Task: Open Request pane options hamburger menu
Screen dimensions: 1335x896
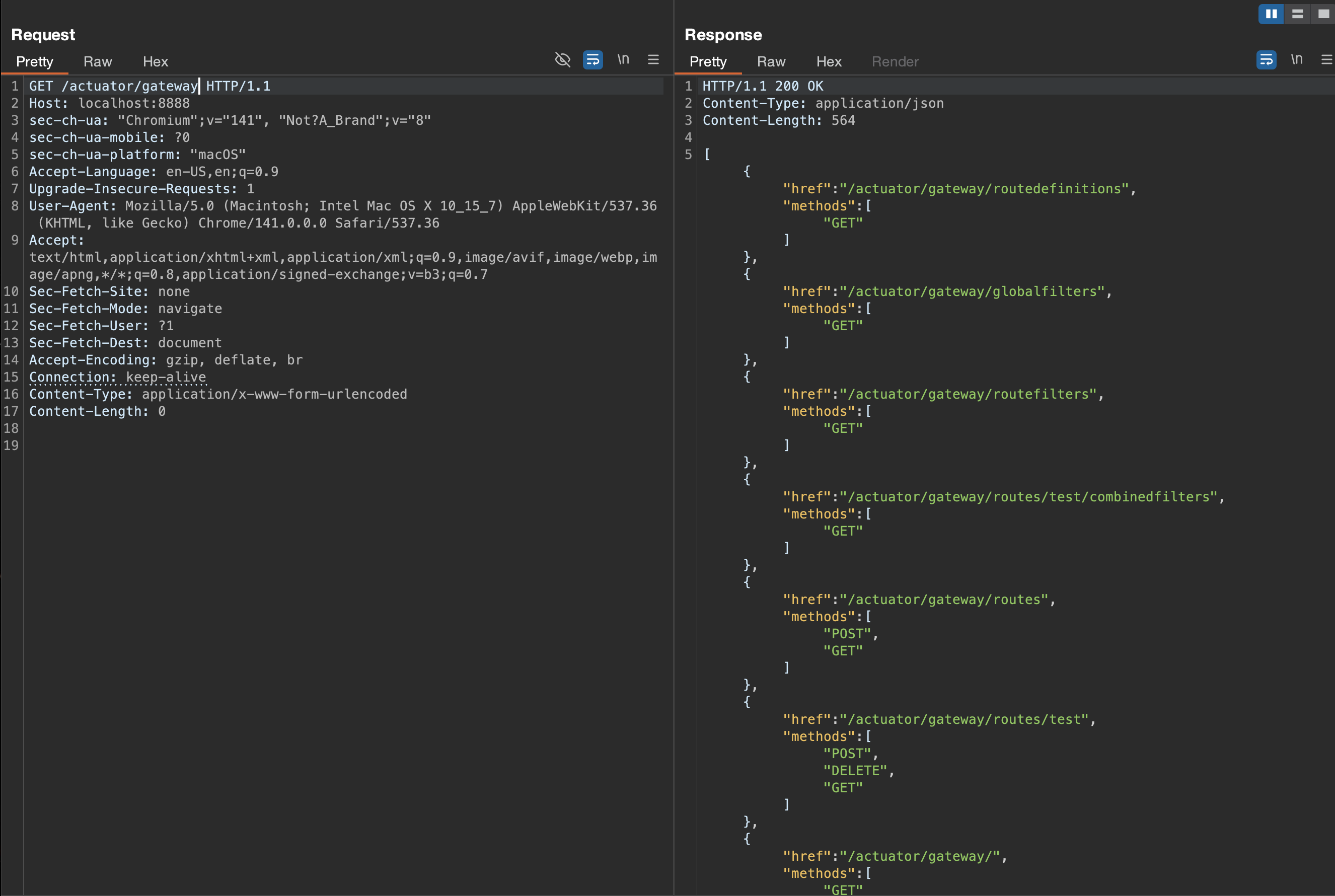Action: 653,59
